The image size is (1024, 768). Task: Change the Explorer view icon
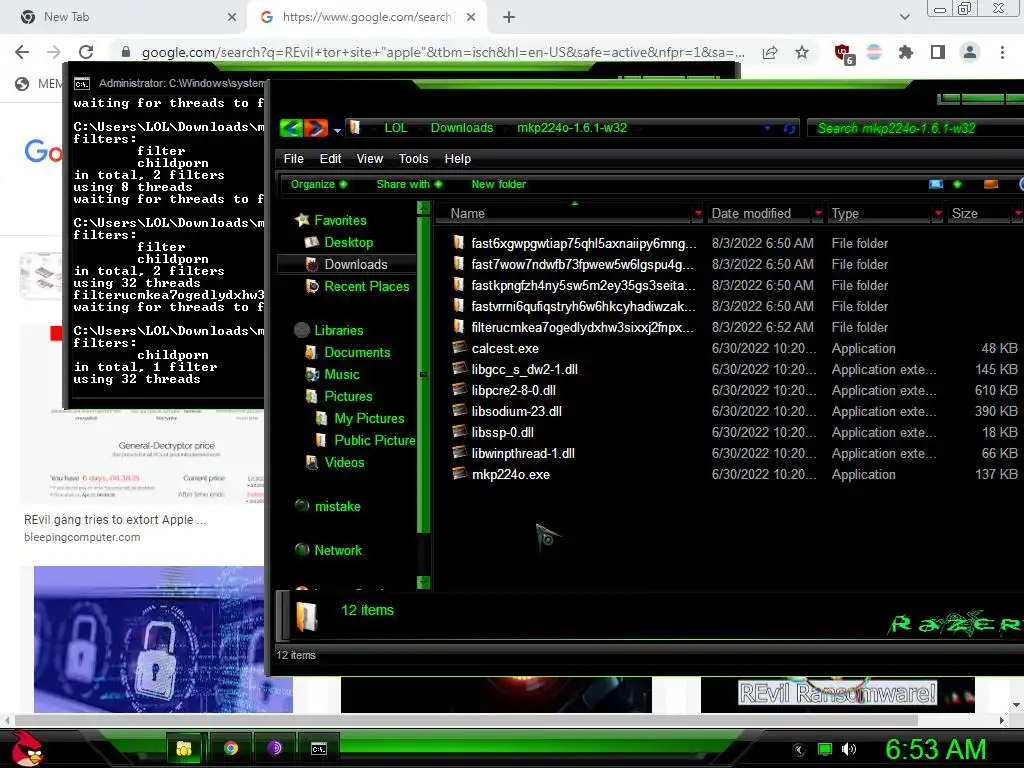coord(936,184)
